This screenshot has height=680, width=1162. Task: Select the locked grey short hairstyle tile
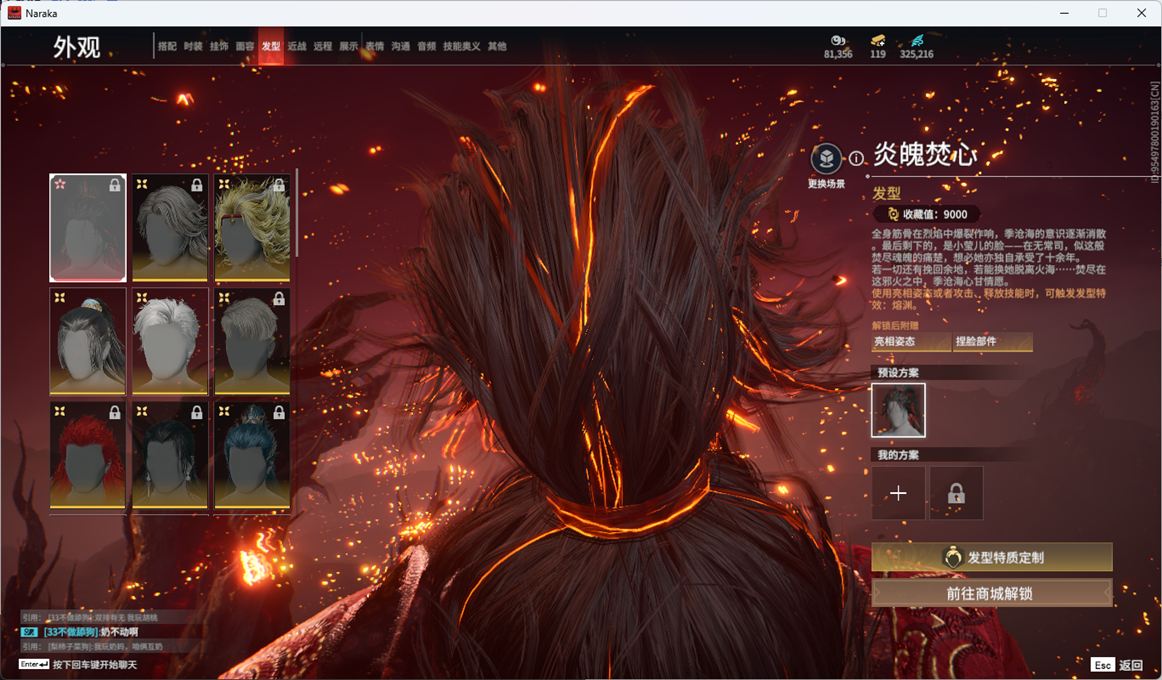252,341
